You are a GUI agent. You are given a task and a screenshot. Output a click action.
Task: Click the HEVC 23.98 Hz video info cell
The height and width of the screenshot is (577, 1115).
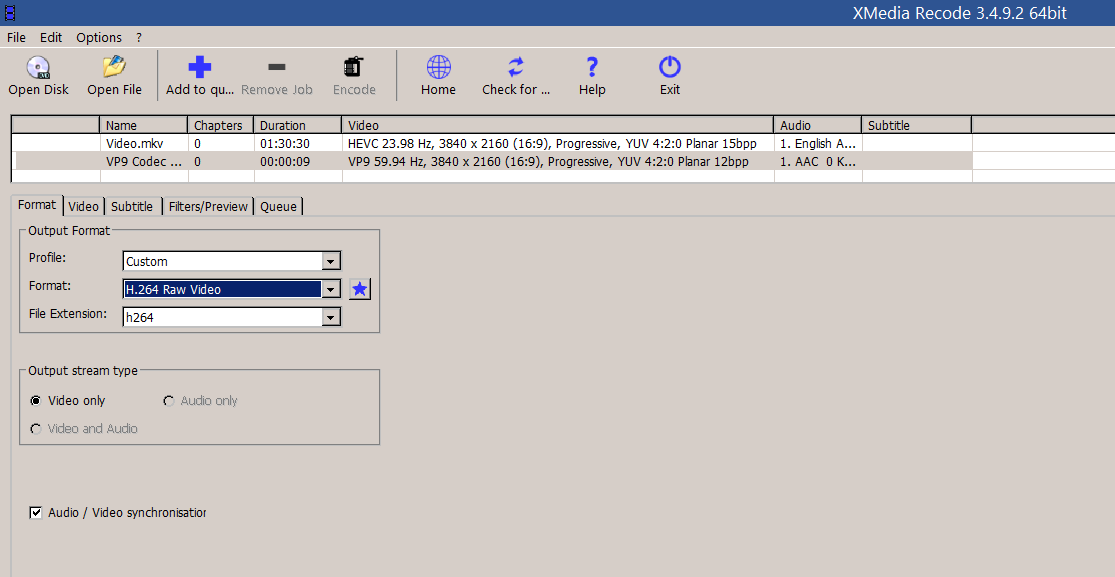point(558,144)
